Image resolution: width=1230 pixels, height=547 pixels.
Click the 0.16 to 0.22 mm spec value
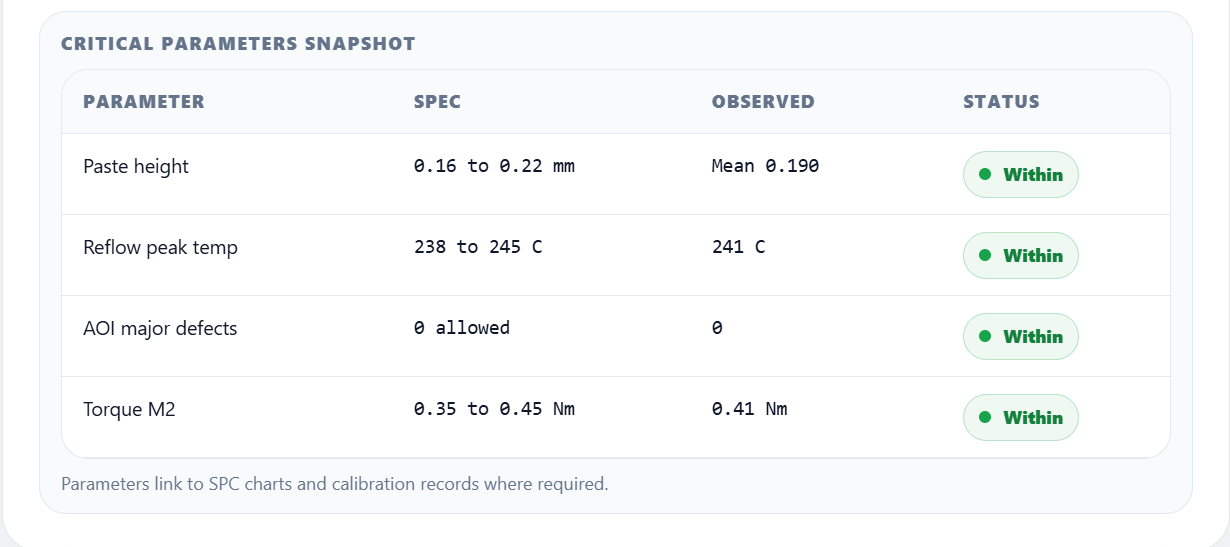coord(494,167)
